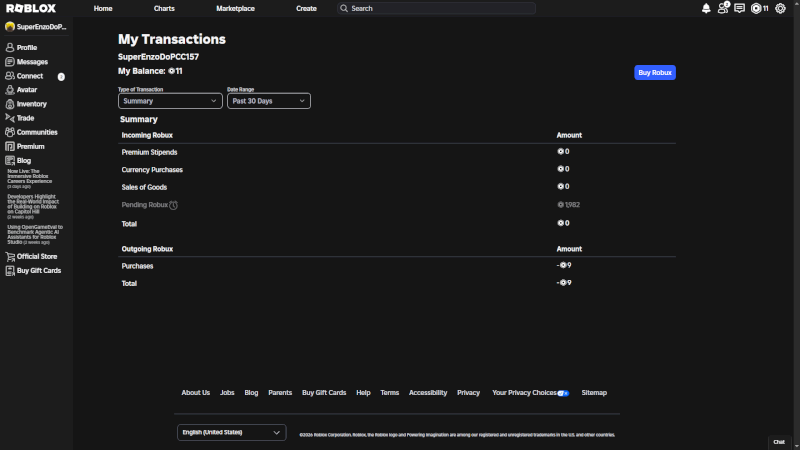Click the Buy Robux button
800x450 pixels.
point(655,73)
